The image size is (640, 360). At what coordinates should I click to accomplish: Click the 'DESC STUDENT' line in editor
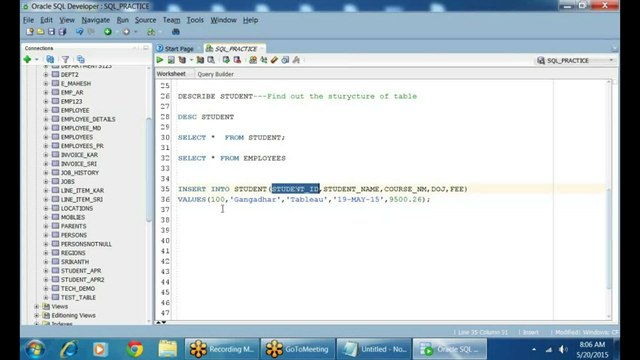coord(206,117)
